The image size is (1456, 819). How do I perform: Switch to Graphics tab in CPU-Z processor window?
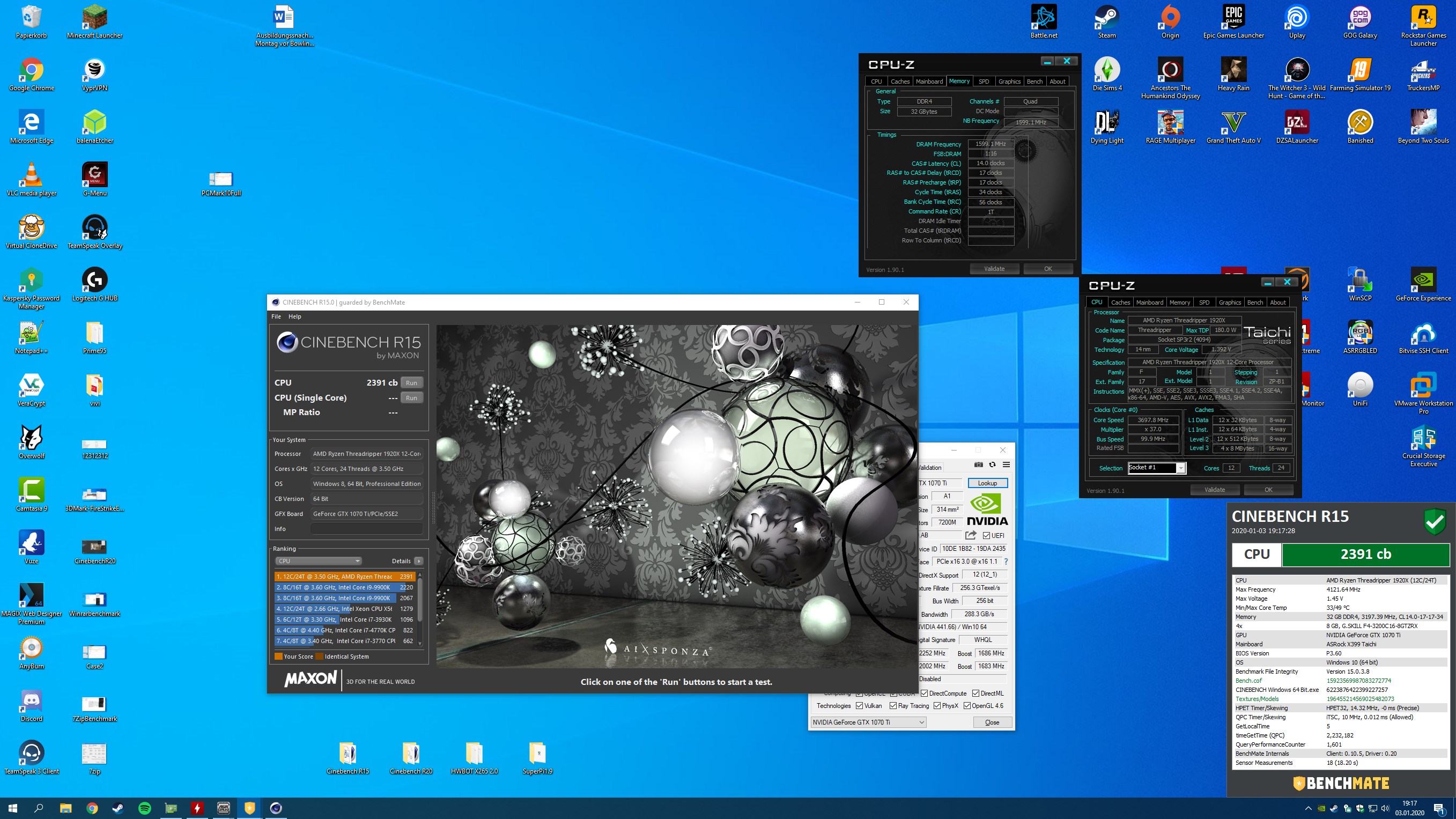pos(1230,302)
